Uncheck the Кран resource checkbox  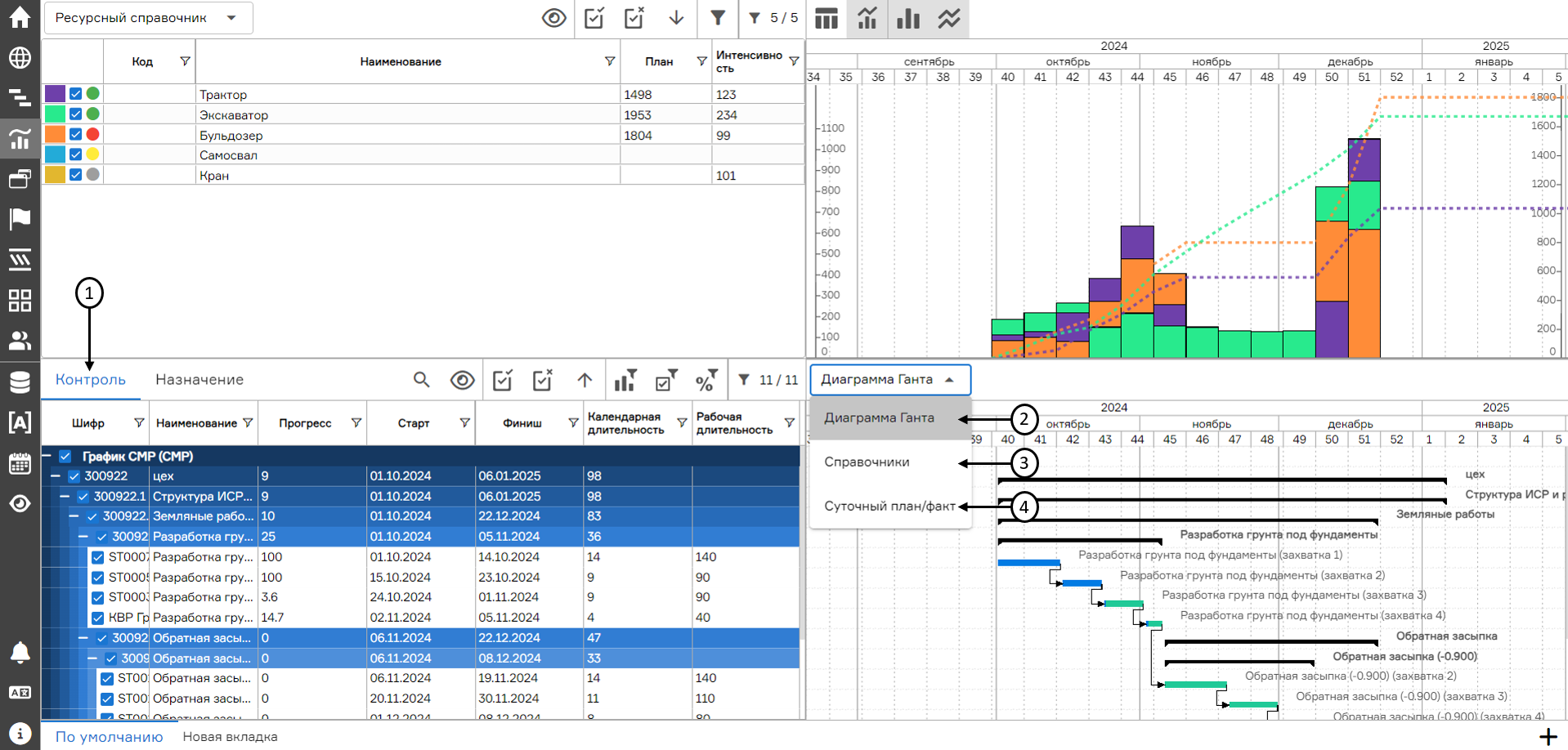(75, 174)
